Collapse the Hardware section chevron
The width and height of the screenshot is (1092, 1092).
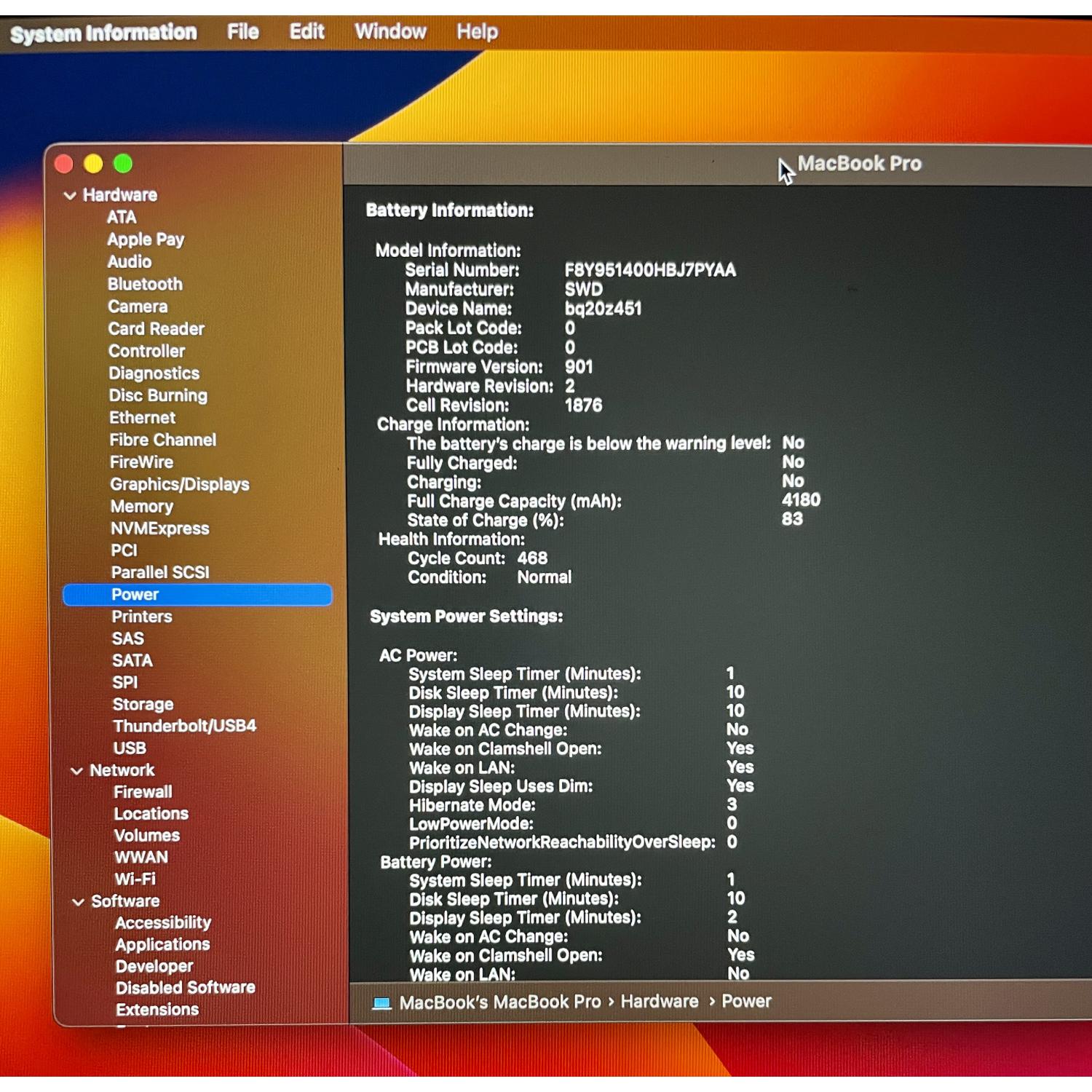pyautogui.click(x=70, y=196)
